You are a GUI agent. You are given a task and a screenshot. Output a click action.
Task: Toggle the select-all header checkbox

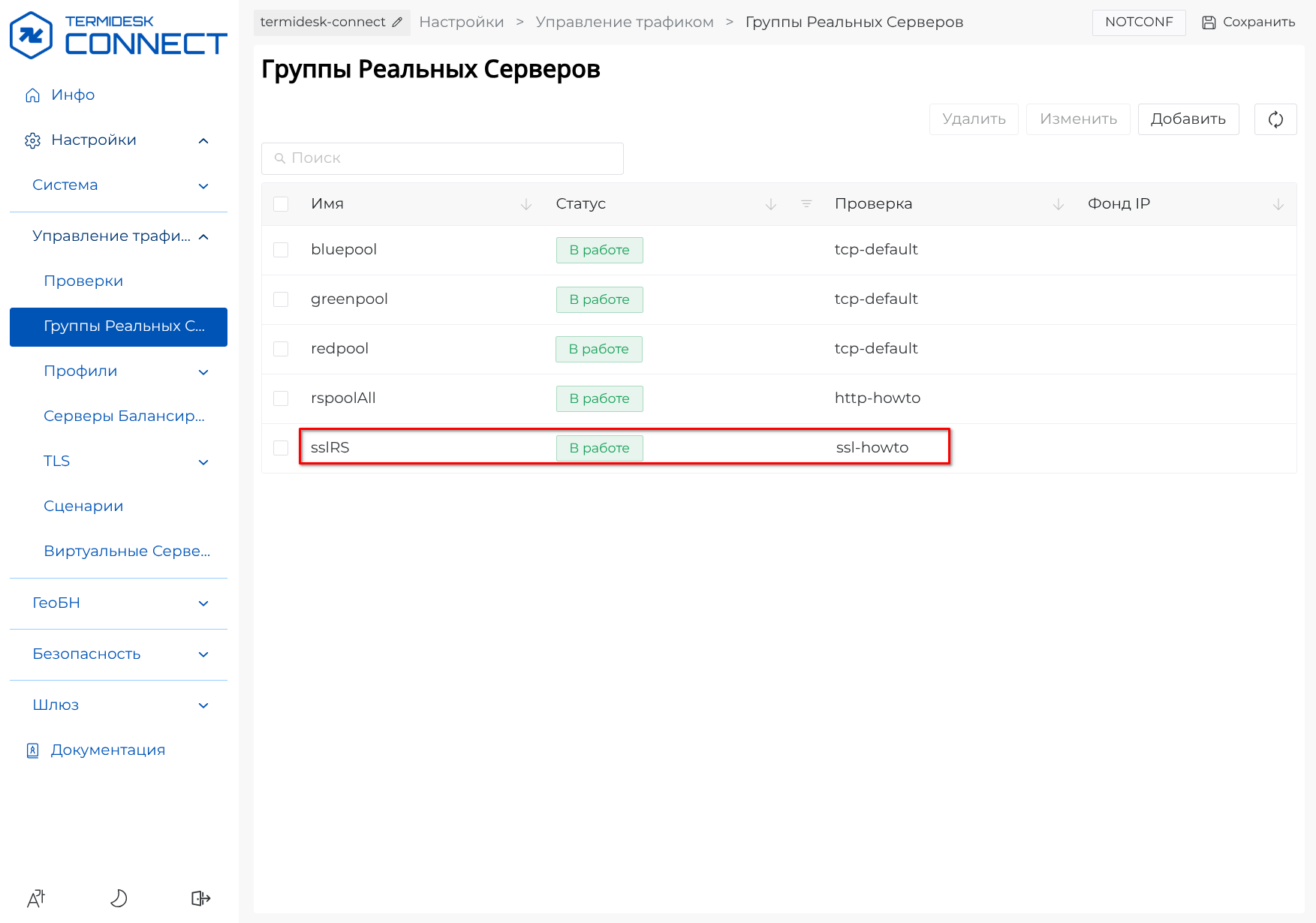tap(281, 204)
